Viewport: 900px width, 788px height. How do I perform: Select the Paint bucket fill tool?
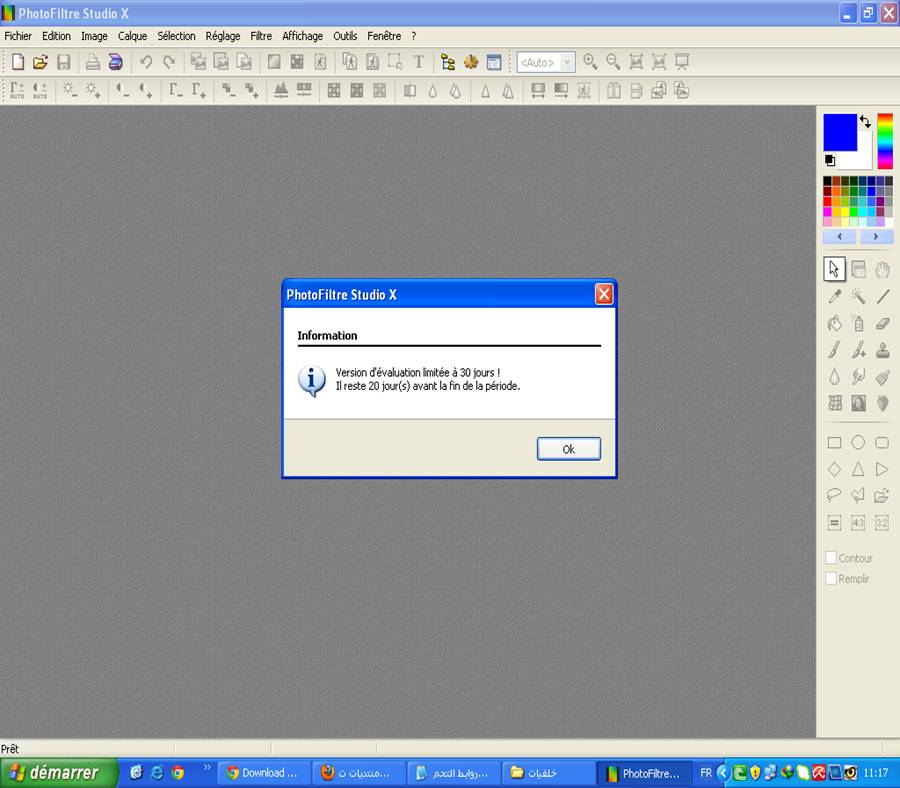[x=835, y=323]
